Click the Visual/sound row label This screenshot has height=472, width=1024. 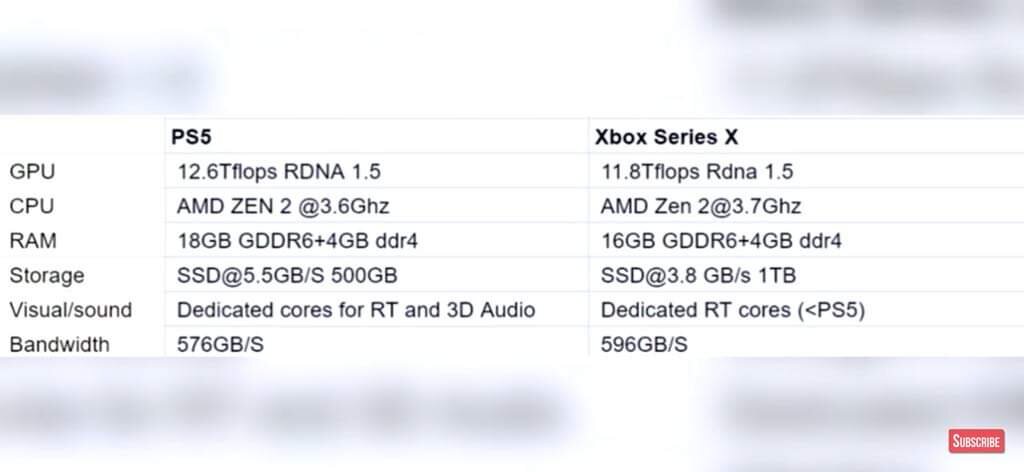(x=71, y=309)
